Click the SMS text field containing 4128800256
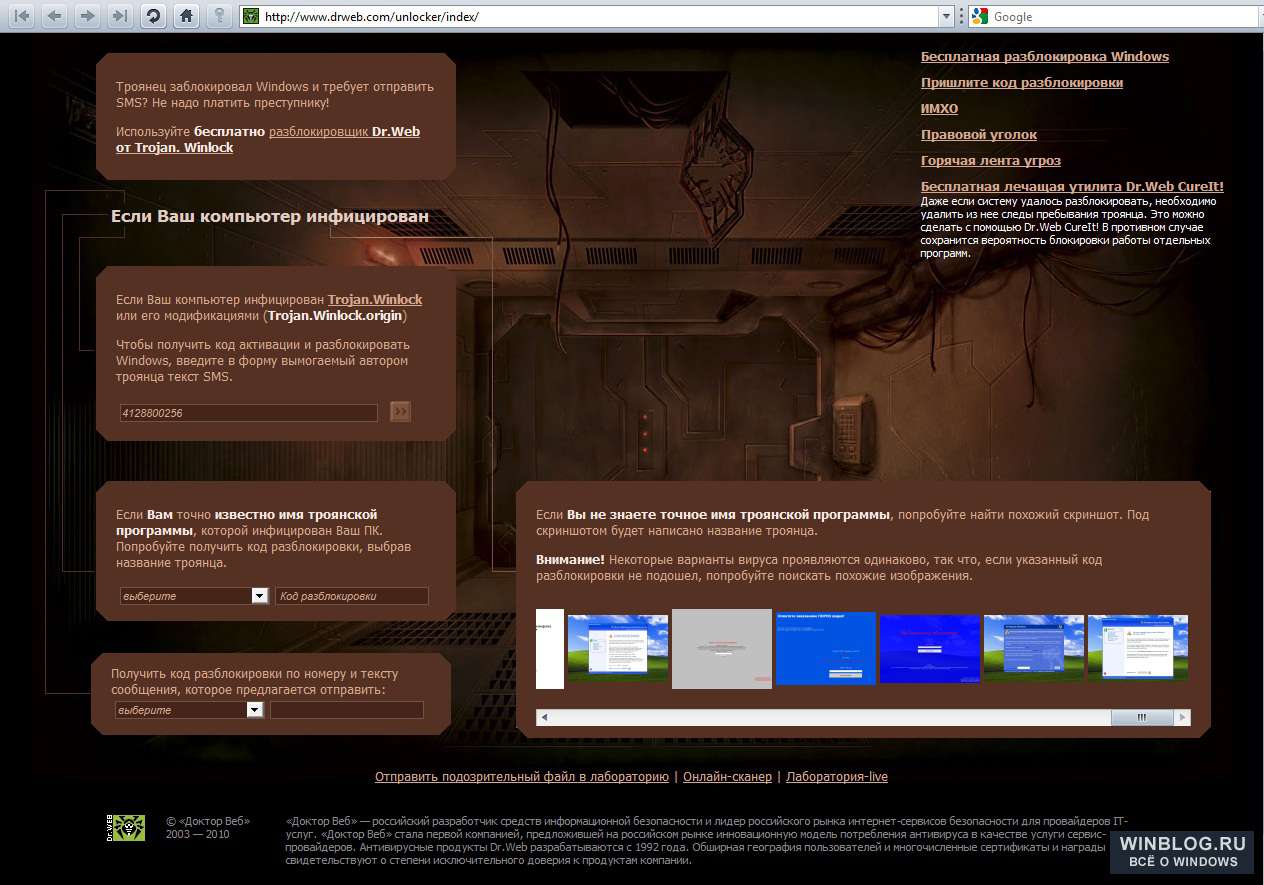The image size is (1264, 885). coord(248,412)
